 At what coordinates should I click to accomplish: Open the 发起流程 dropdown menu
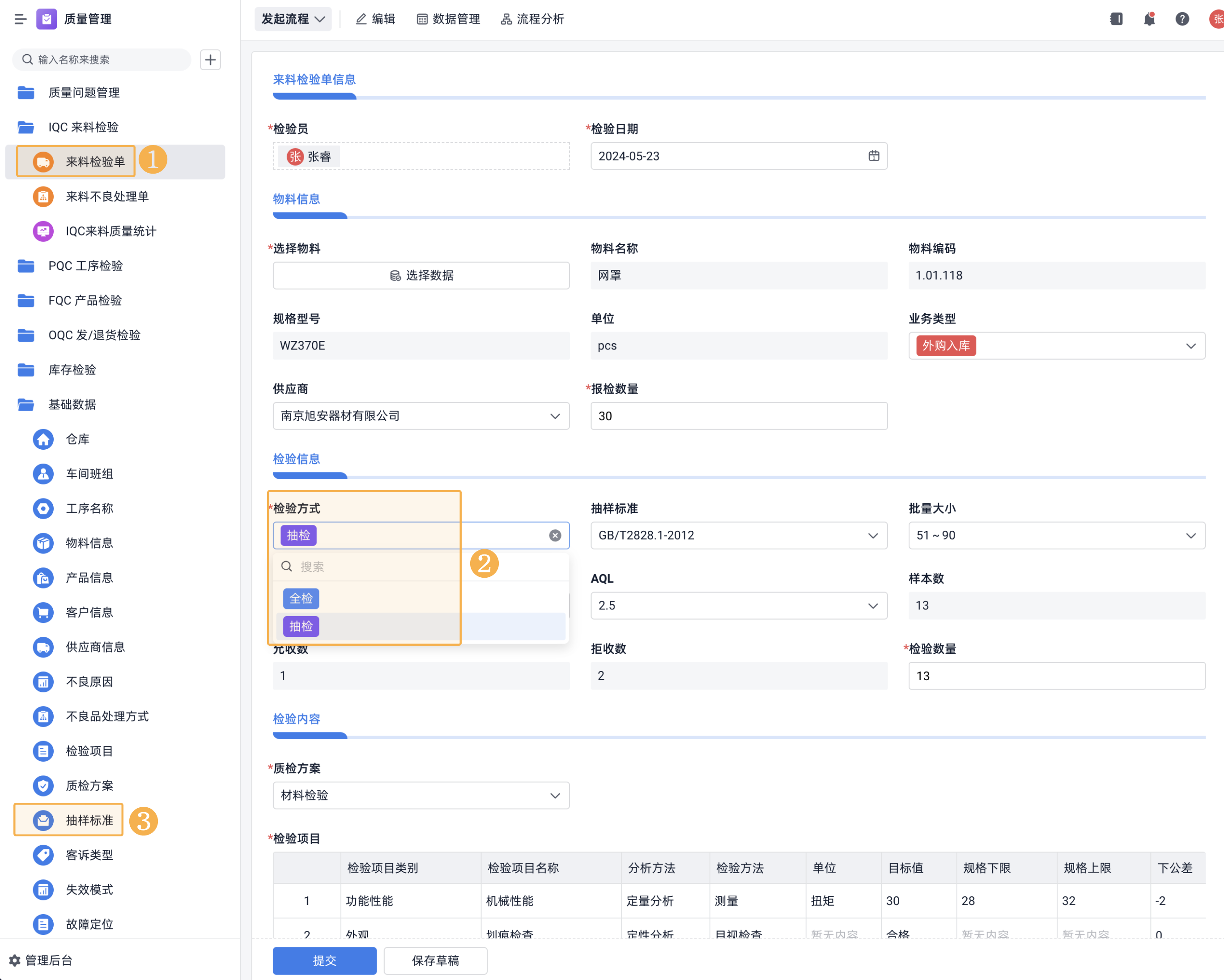click(x=293, y=19)
